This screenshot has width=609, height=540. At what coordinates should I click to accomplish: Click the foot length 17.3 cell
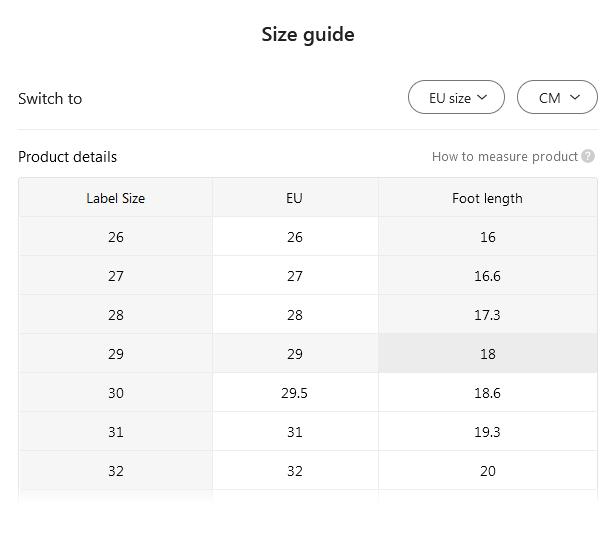click(x=487, y=315)
